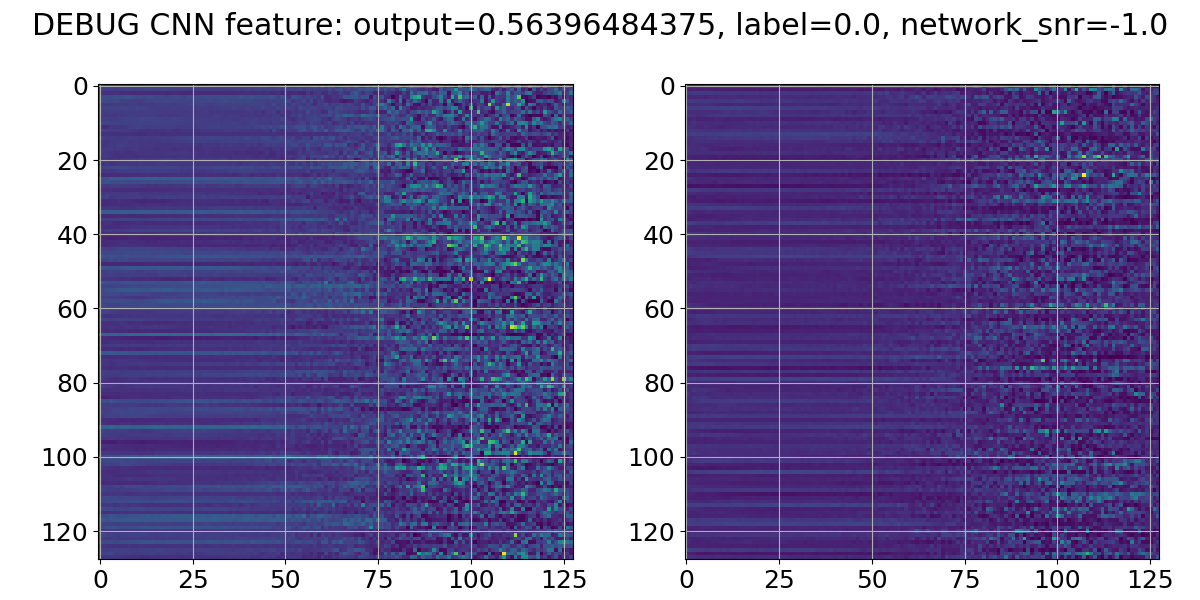
Task: Click bright yellow pixel in right heatmap
Action: [1083, 175]
